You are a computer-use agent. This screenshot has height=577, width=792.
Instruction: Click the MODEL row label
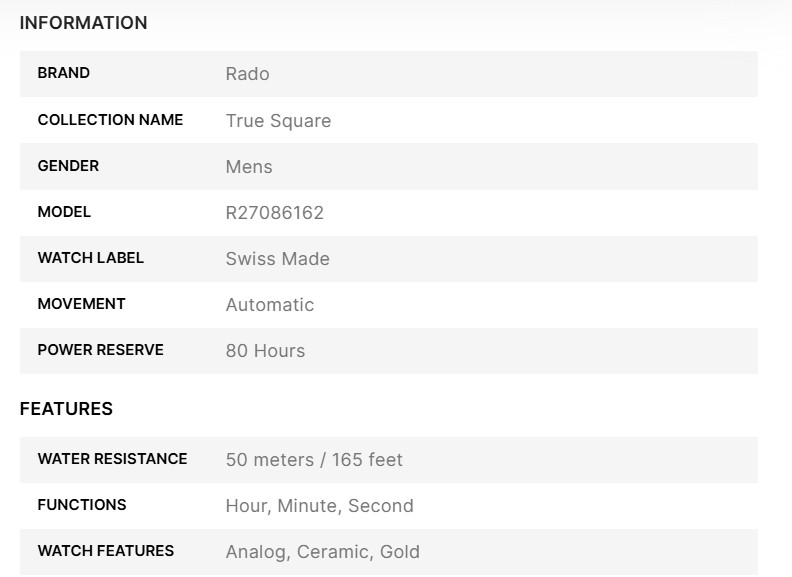[64, 212]
